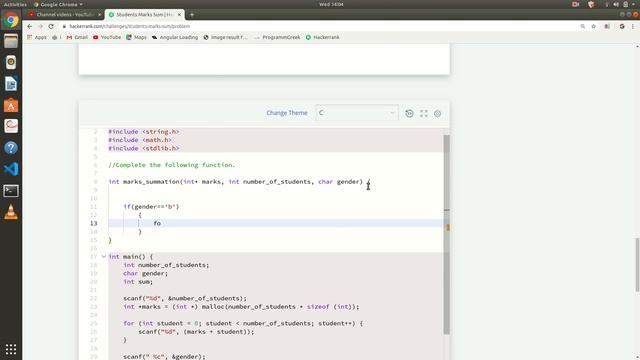The width and height of the screenshot is (640, 360).
Task: Open the Hackerrank bookmark
Action: pos(322,37)
